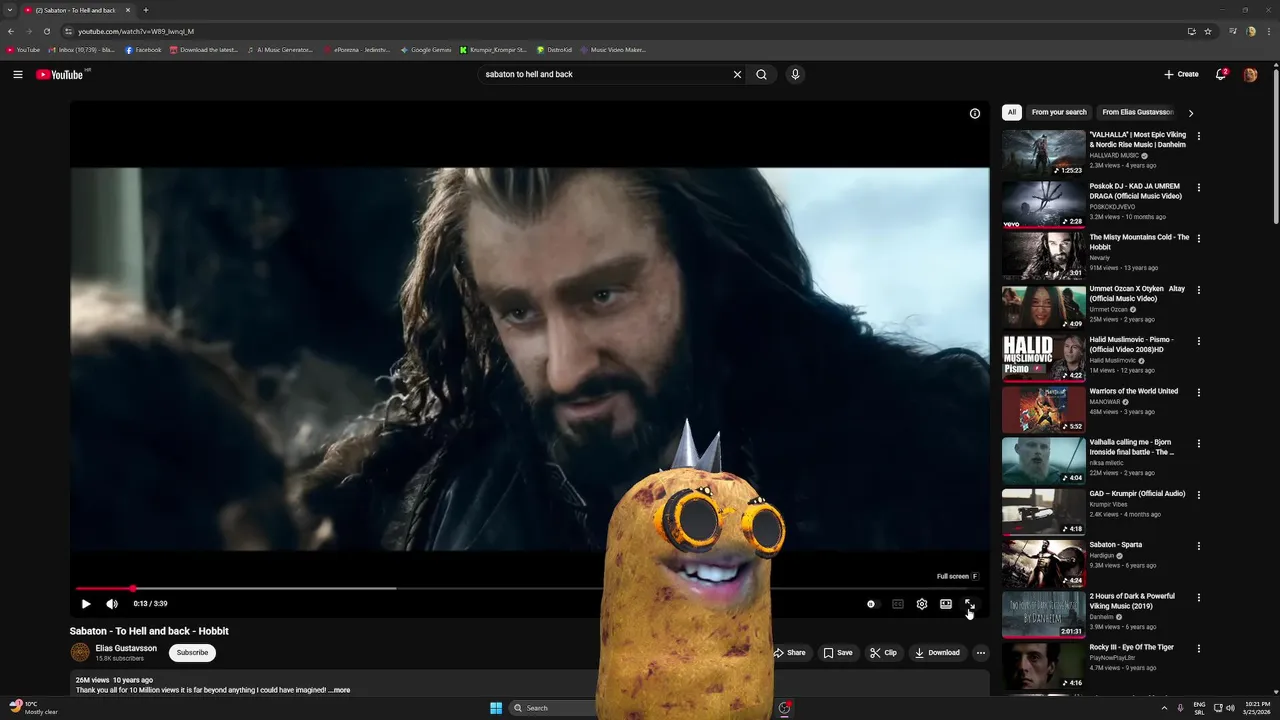Open the Google Gemini bookmark
The width and height of the screenshot is (1280, 720).
[x=426, y=50]
